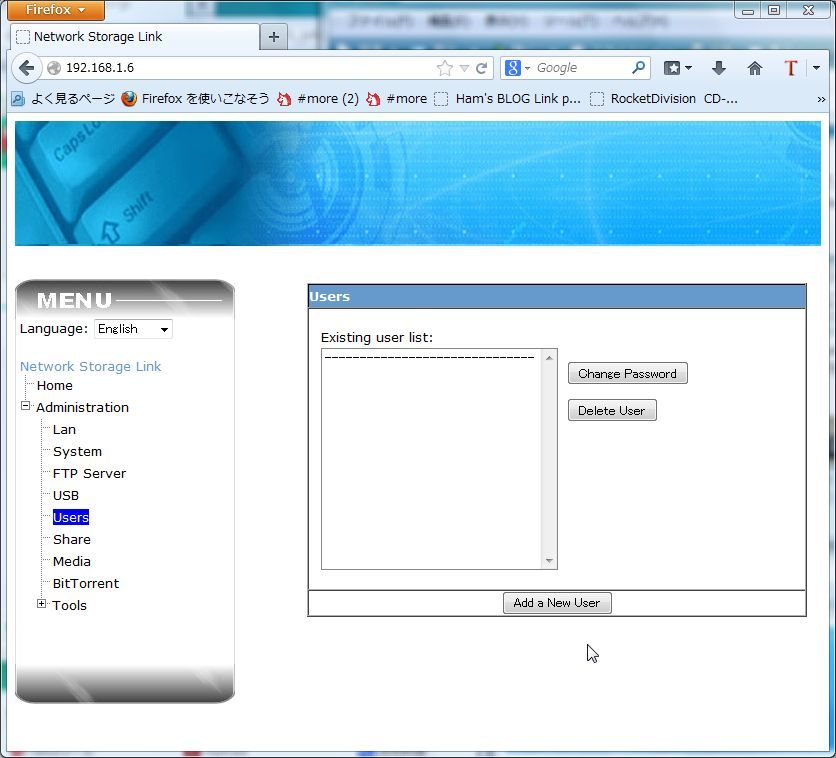The width and height of the screenshot is (836, 758).
Task: Select the highlighted Users menu item
Action: point(71,517)
